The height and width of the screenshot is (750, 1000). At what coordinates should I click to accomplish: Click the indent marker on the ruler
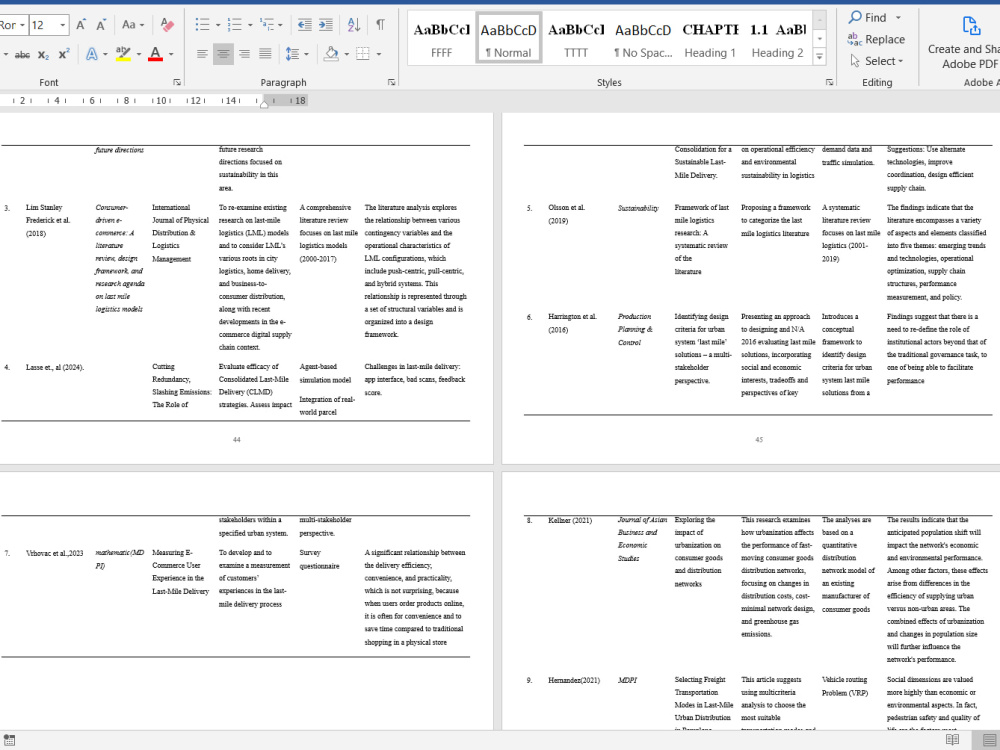(x=264, y=103)
